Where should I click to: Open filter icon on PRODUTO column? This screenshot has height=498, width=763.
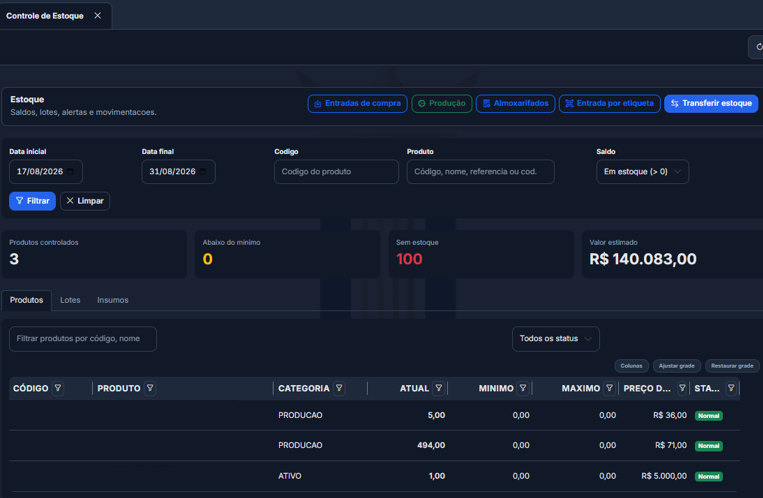pyautogui.click(x=150, y=388)
